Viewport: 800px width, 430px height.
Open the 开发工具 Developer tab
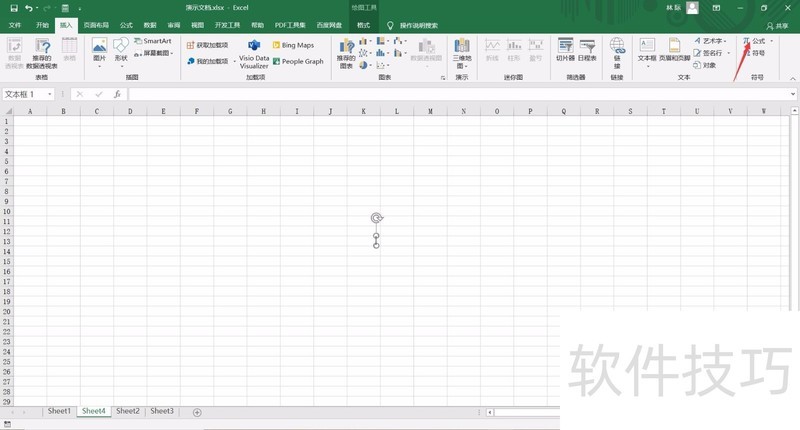point(228,25)
